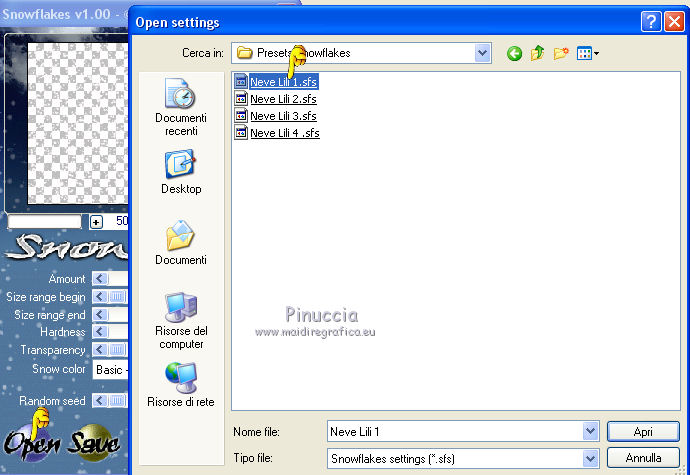Decrease Hardness with left arrow
Image resolution: width=690 pixels, height=475 pixels.
click(x=100, y=331)
